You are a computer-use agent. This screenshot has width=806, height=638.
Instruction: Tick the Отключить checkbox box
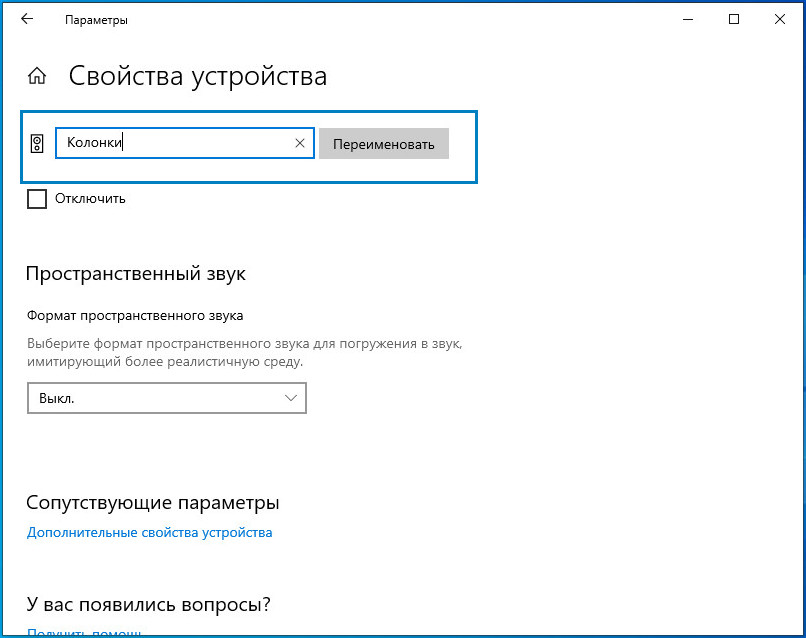point(37,198)
